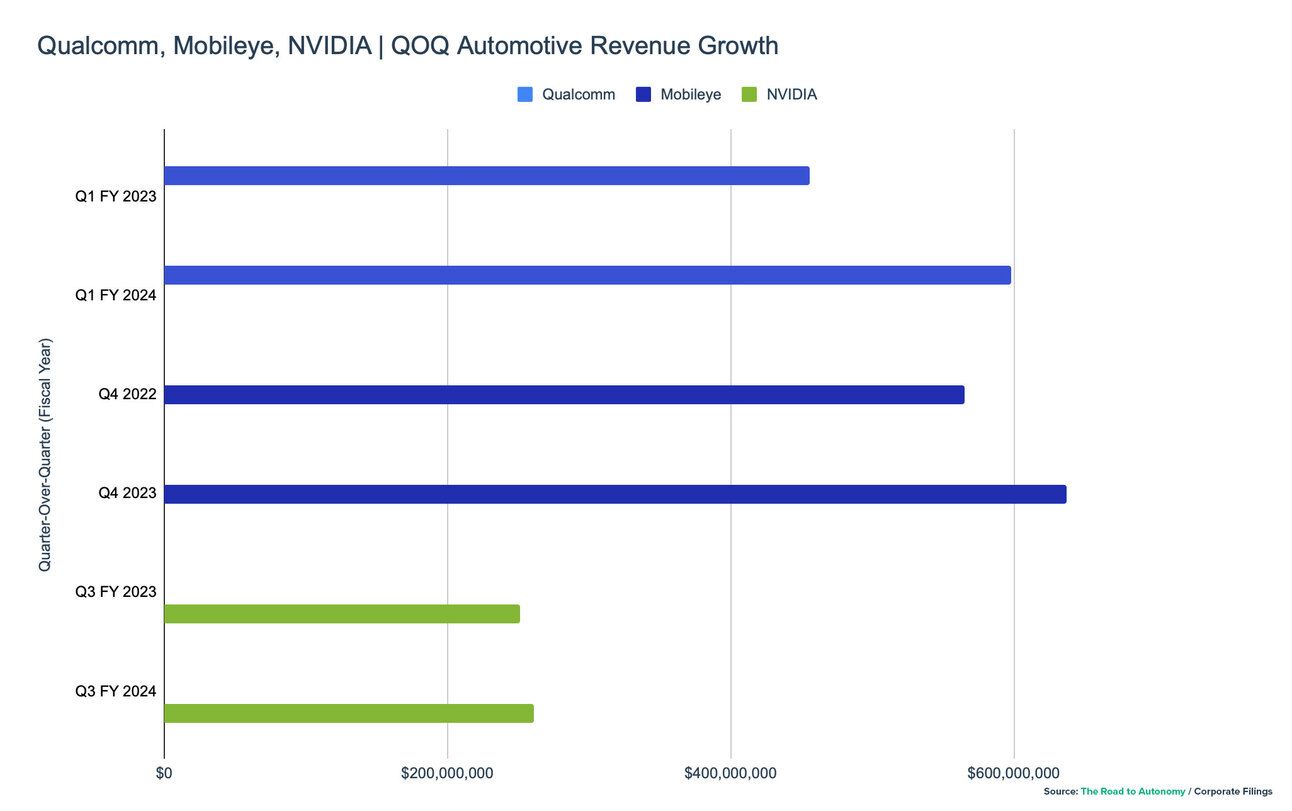Click the Q3 FY 2024 axis label

(x=116, y=691)
